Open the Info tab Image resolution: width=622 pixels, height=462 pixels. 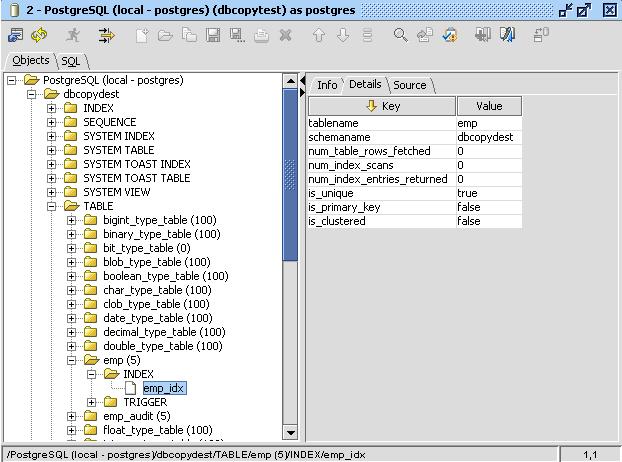[327, 85]
